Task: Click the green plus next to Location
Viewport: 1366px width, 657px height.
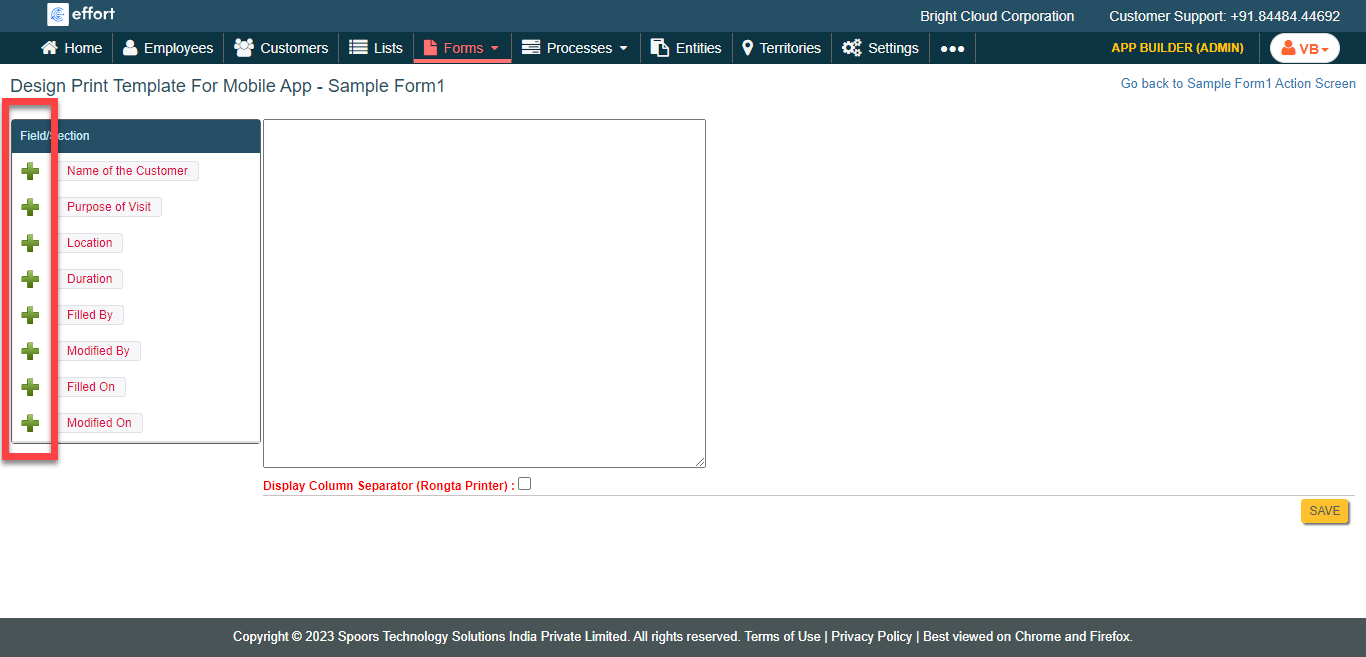Action: (x=30, y=243)
